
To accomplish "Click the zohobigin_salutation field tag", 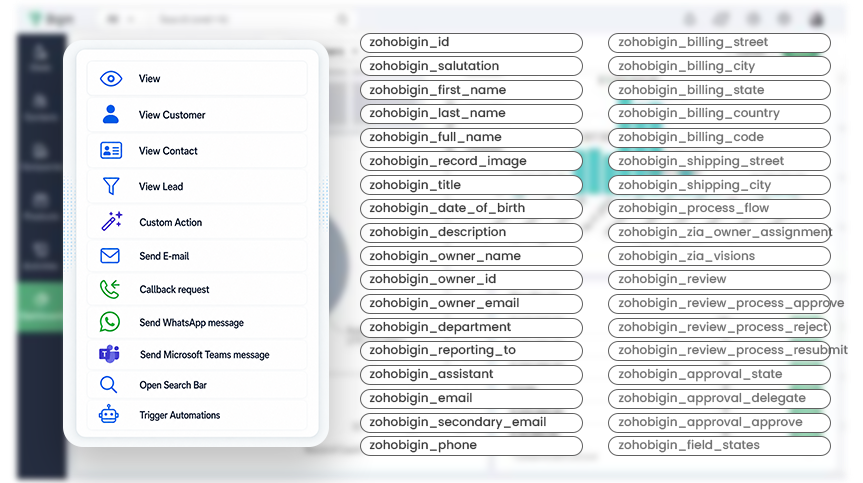I will [x=471, y=66].
